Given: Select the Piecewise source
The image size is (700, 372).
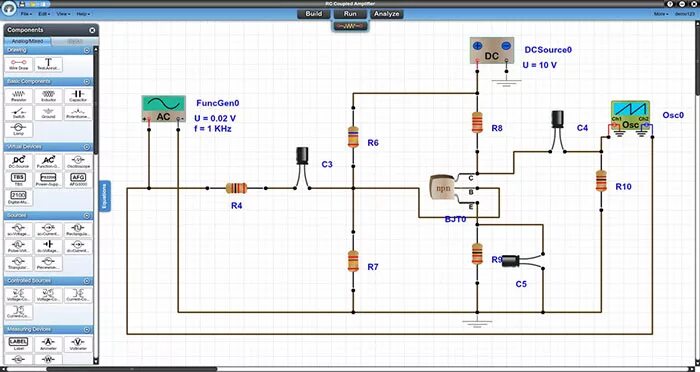Looking at the screenshot, I should [49, 263].
